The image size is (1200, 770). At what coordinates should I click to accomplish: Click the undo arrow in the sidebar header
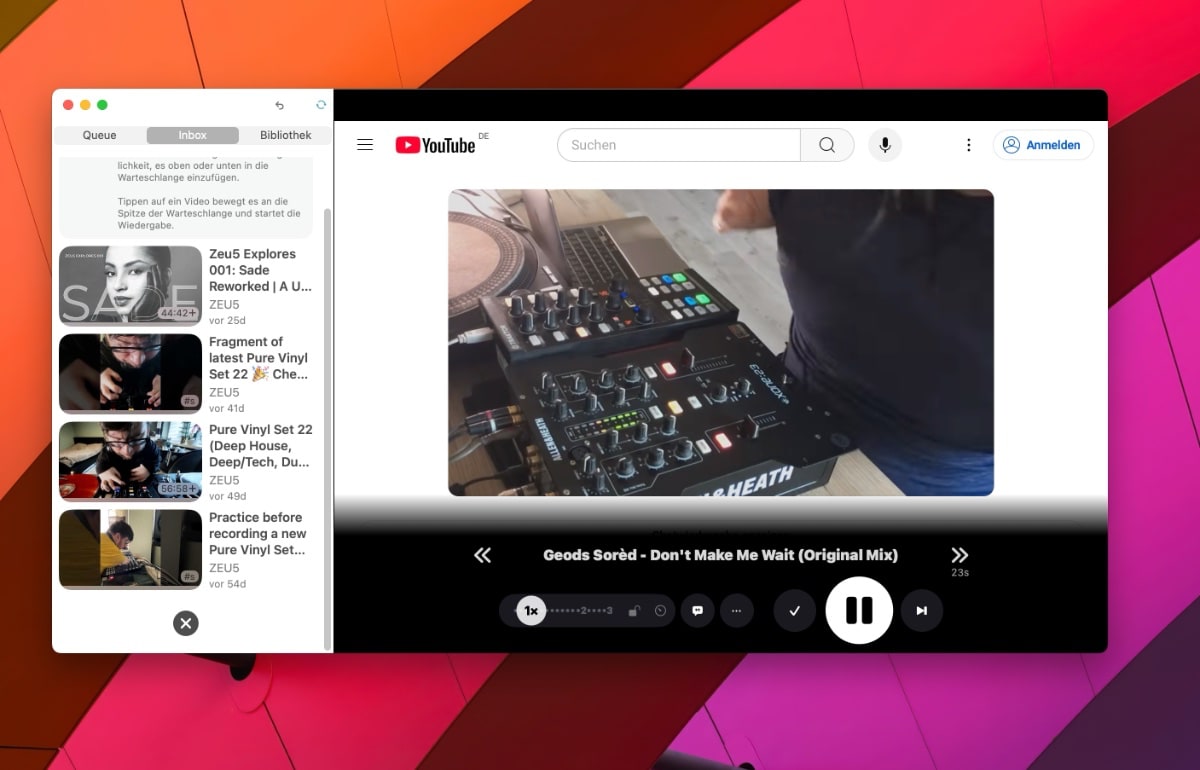(x=279, y=105)
